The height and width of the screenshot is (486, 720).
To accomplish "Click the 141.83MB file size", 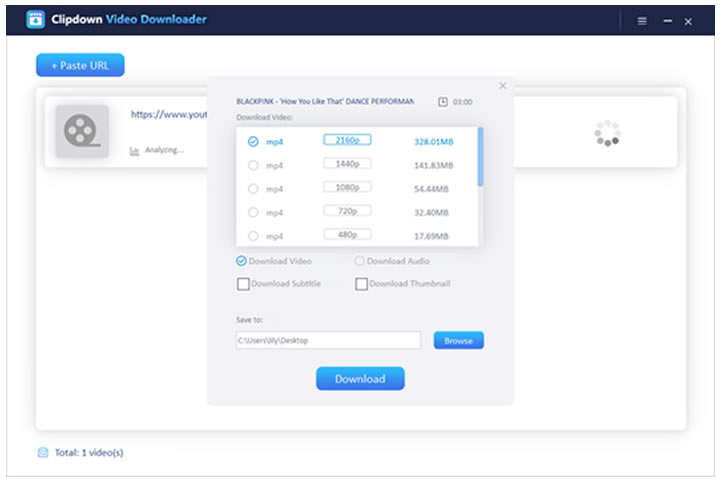I will [x=433, y=165].
